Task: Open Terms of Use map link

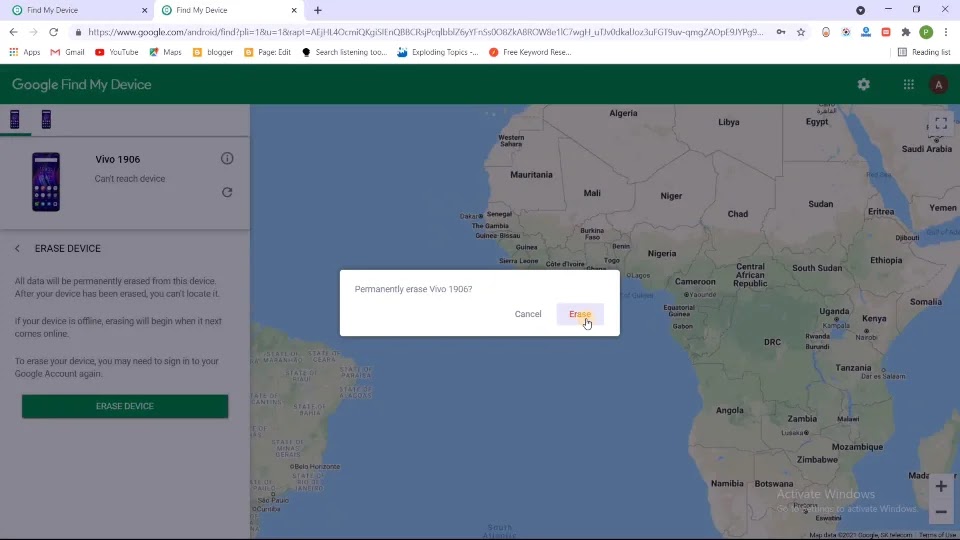Action: coord(939,535)
